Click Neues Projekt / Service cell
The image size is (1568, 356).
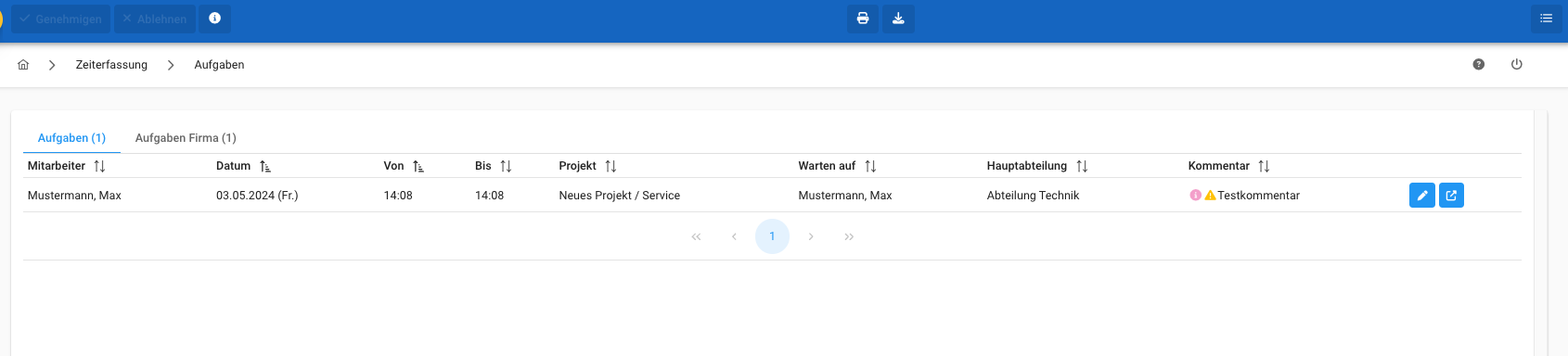point(619,196)
